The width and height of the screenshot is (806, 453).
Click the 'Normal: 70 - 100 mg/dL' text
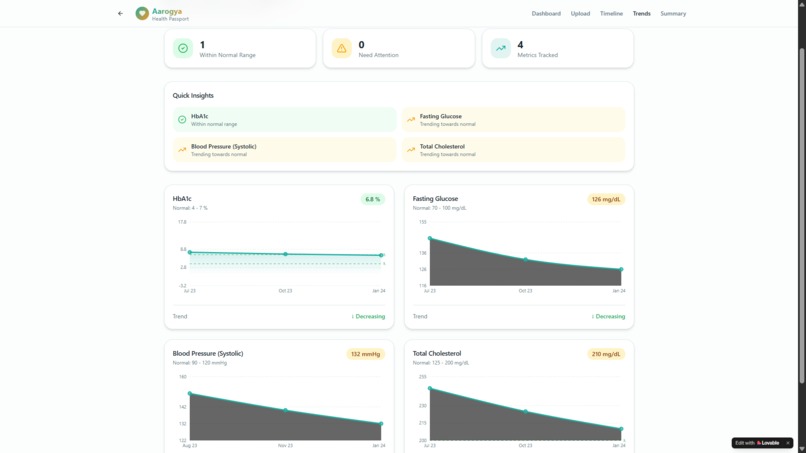(439, 208)
